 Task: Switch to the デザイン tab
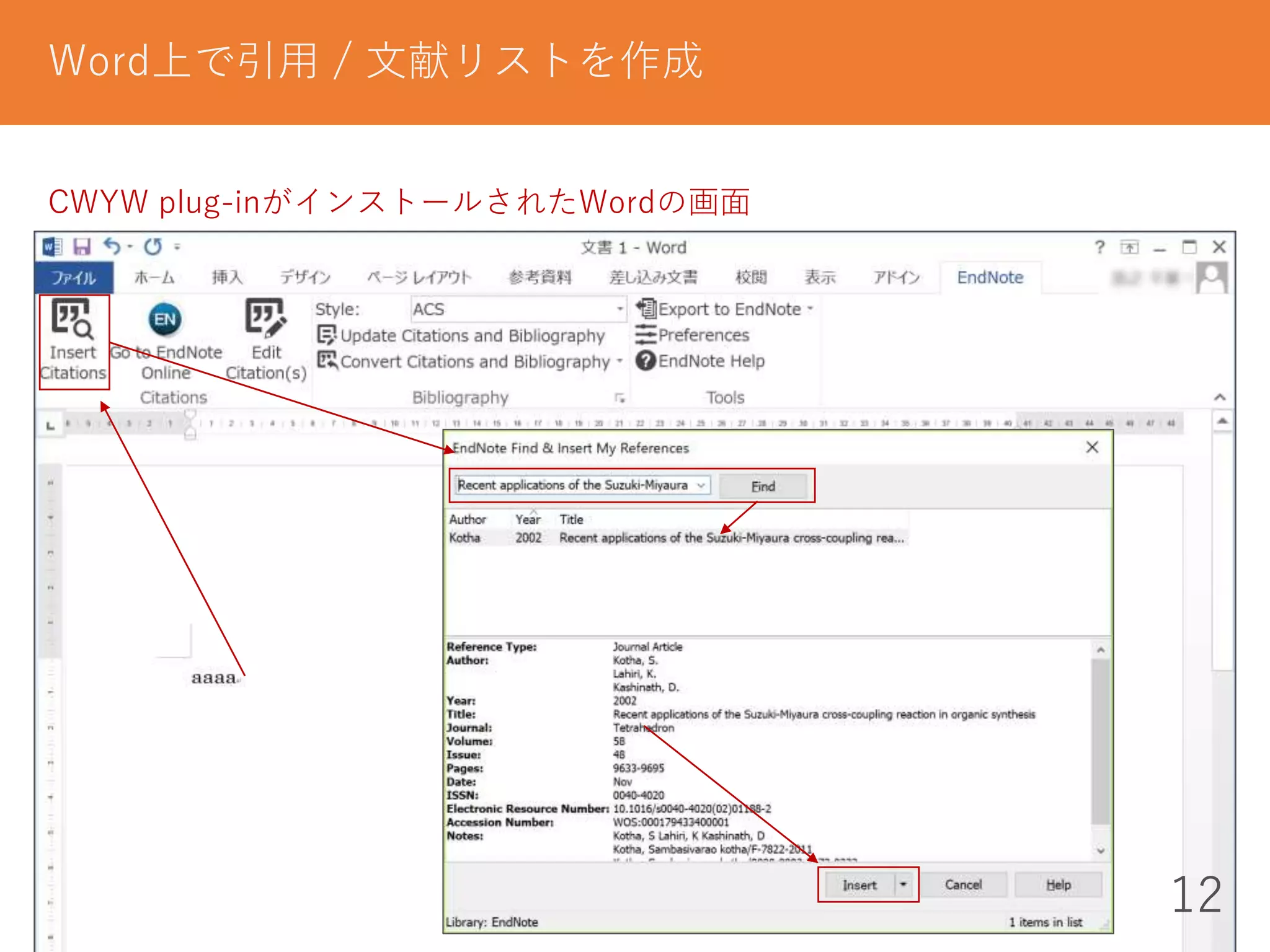coord(304,277)
